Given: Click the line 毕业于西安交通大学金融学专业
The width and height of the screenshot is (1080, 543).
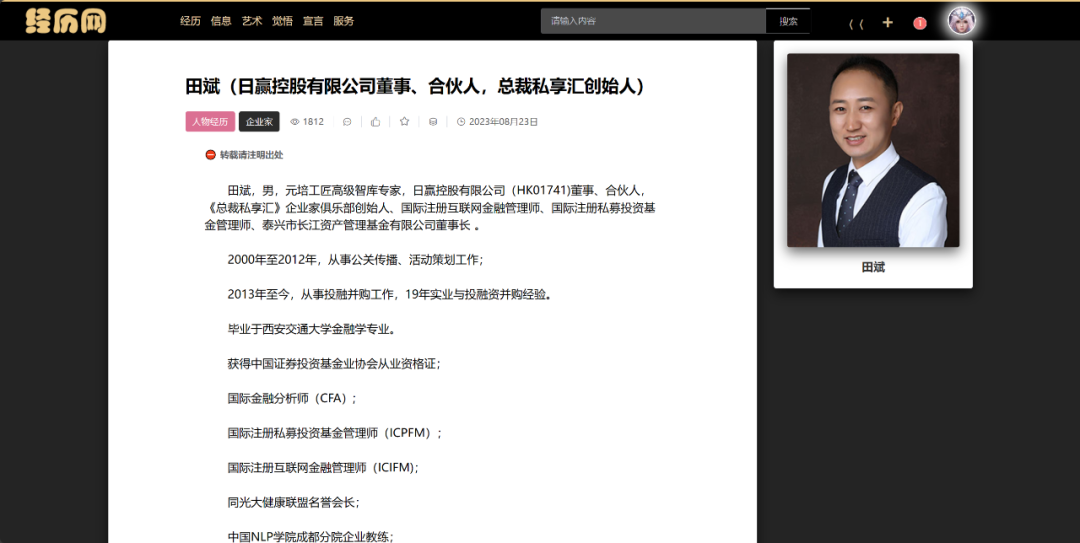Looking at the screenshot, I should [313, 329].
